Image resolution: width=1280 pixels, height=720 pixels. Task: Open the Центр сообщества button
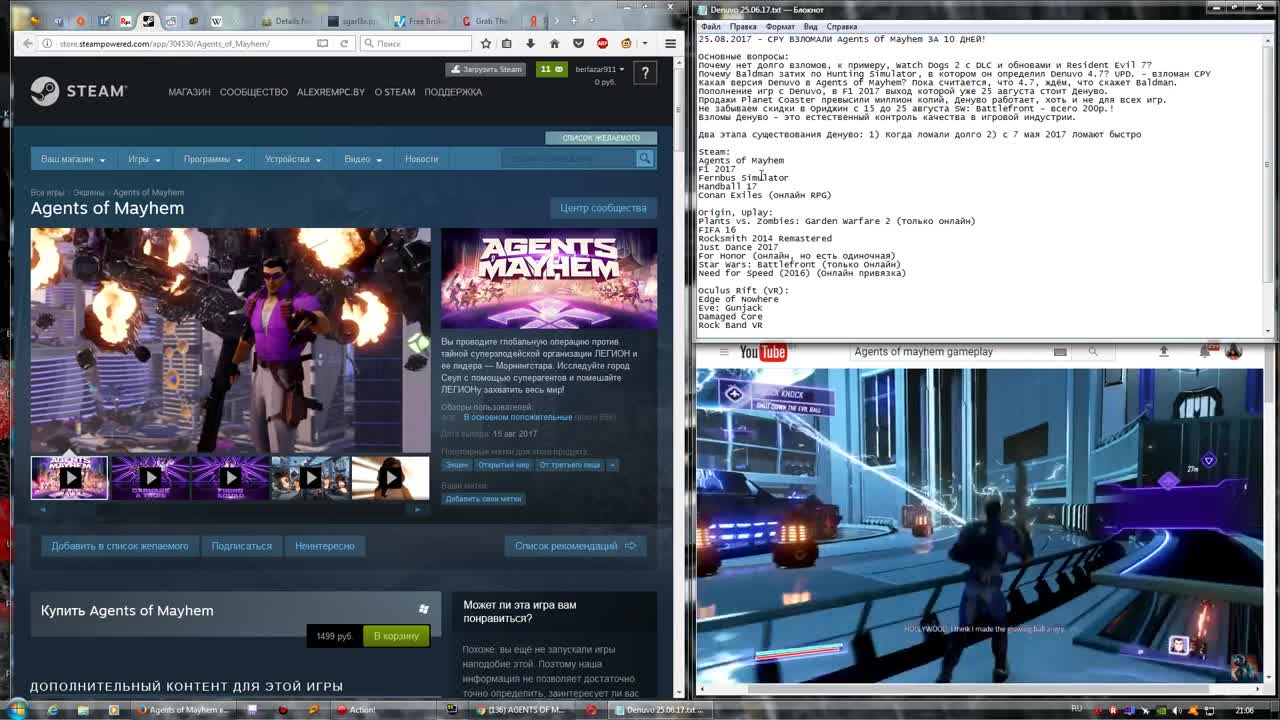pos(603,208)
